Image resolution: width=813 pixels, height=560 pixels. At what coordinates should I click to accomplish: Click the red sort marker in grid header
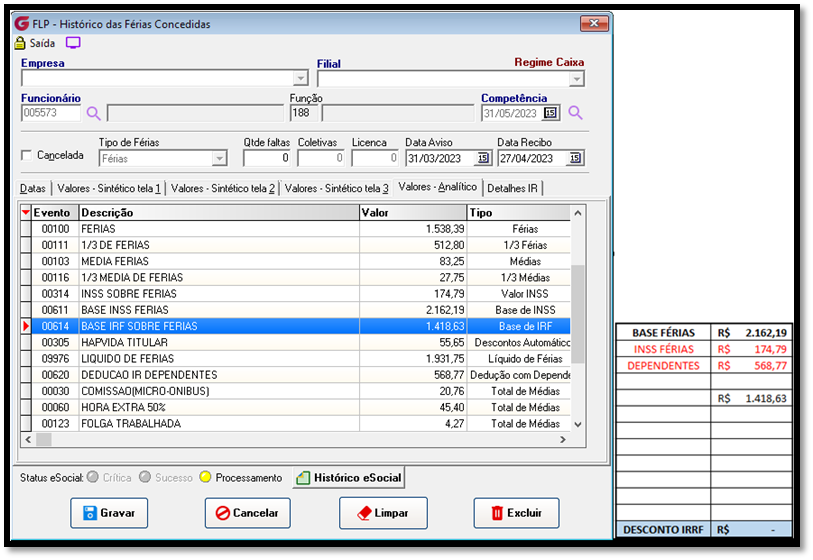(25, 212)
